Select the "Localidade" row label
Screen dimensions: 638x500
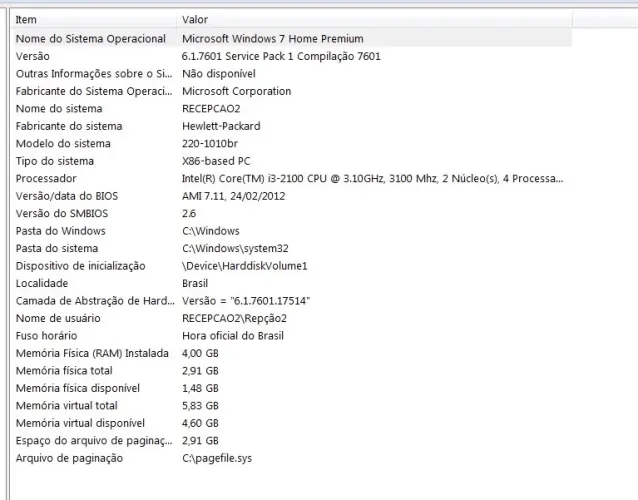click(42, 284)
